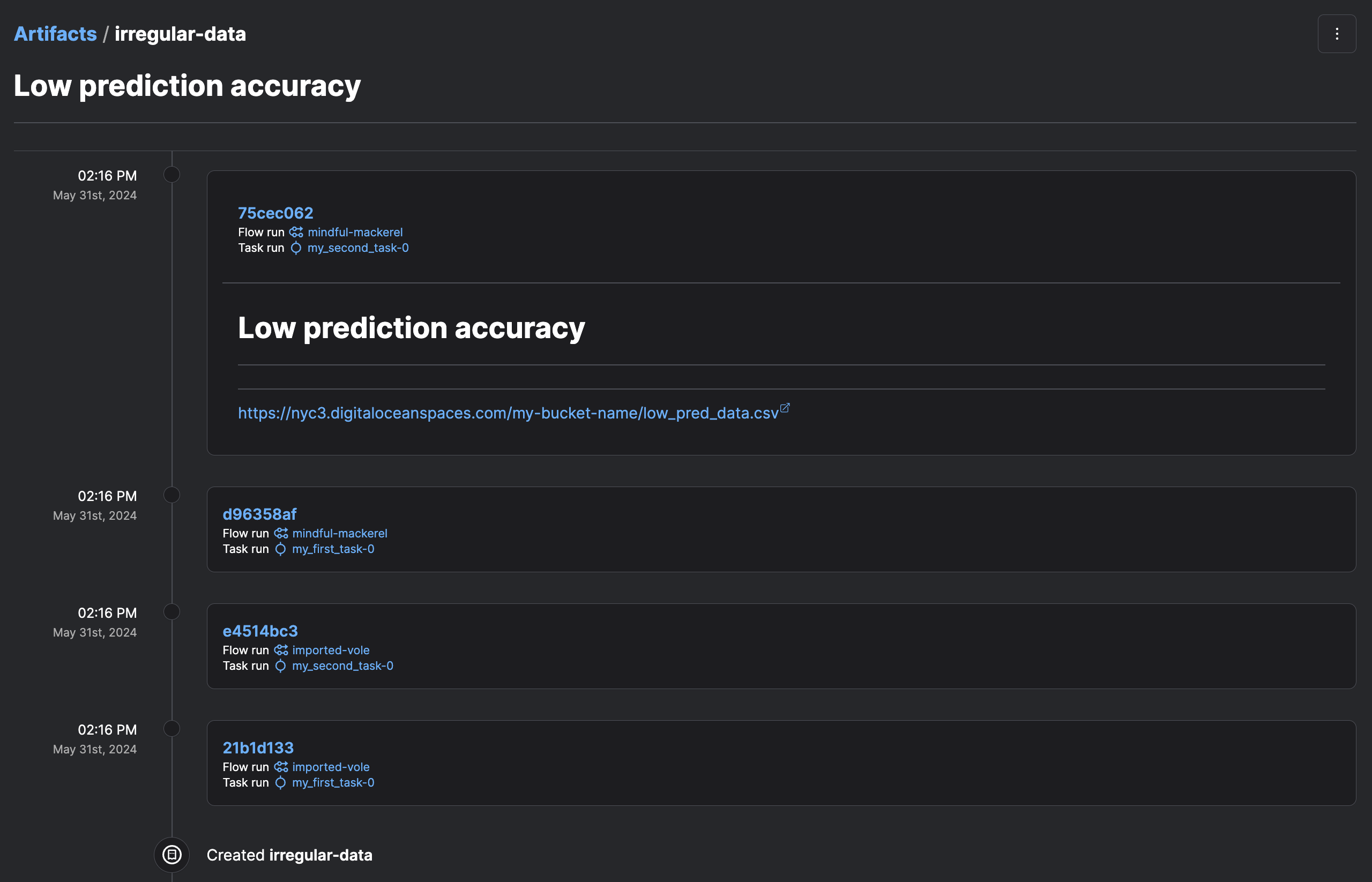Click timeline marker next to 21b1d133 entry
Screen dimensions: 1372x882
(x=172, y=729)
